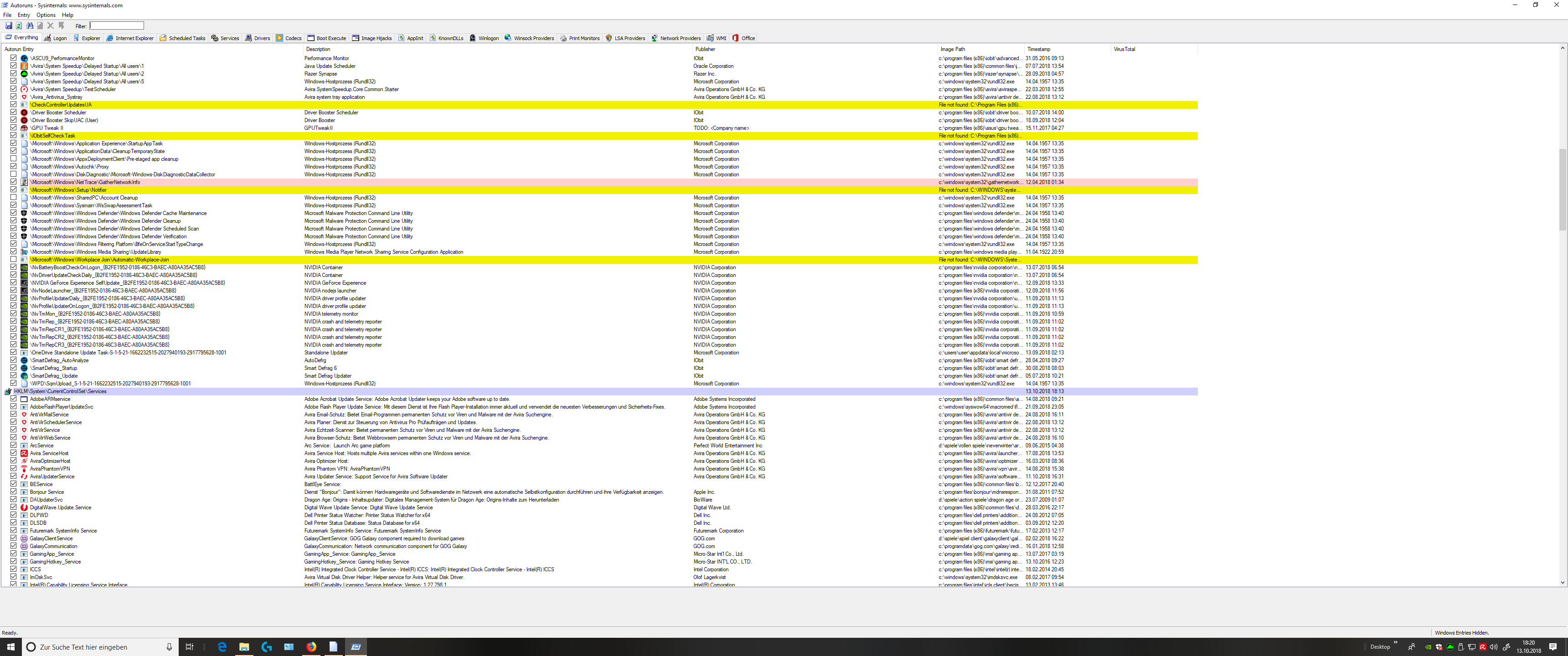This screenshot has height=656, width=1568.
Task: Toggle the AdobeARMservice checkbox
Action: tap(13, 399)
